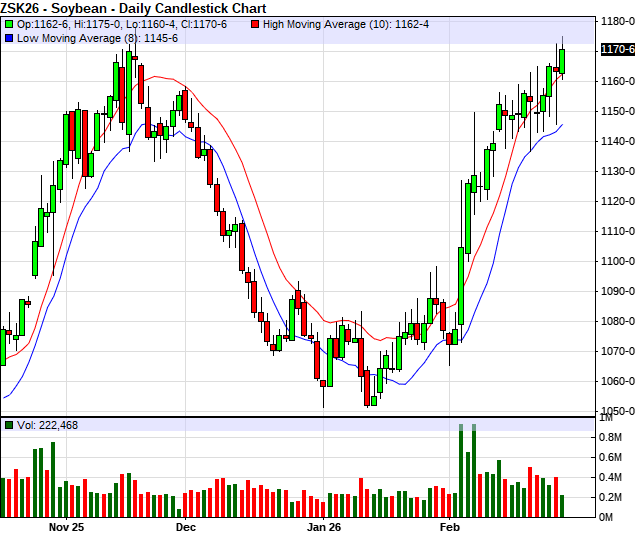Click the blue Low Moving Average swatch
The width and height of the screenshot is (640, 536).
[9, 38]
